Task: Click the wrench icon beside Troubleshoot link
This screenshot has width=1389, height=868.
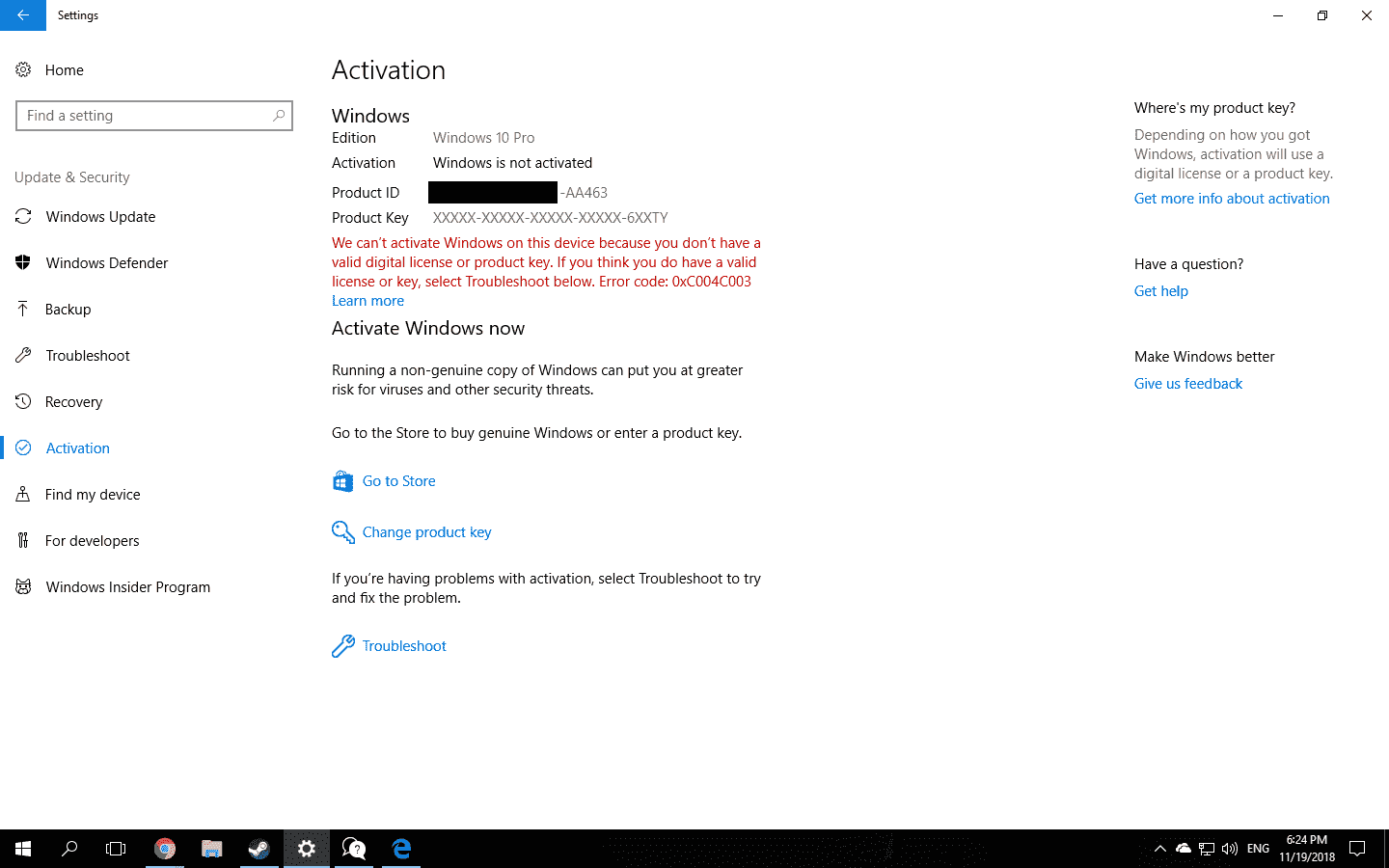Action: coord(342,646)
